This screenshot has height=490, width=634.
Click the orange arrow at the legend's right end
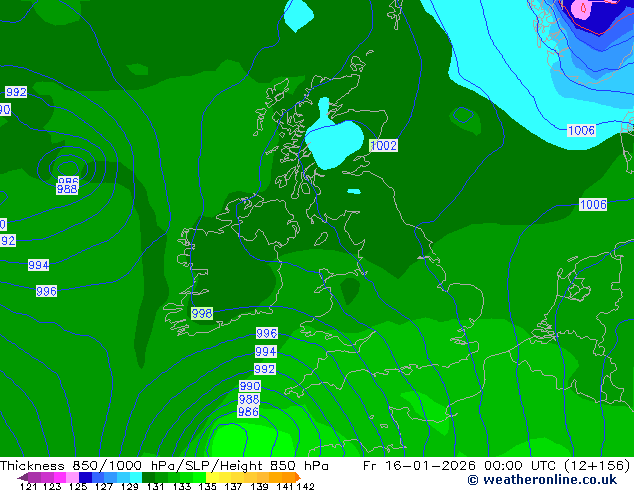[298, 477]
